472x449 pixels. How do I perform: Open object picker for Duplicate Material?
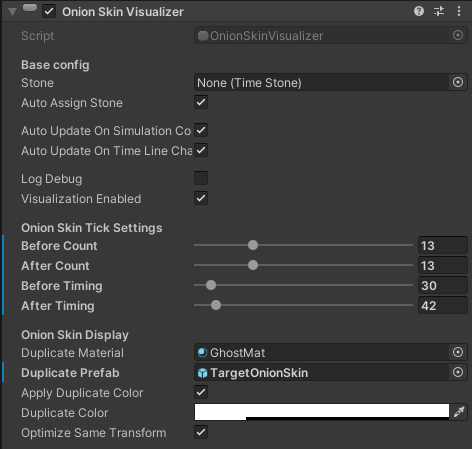tap(458, 352)
